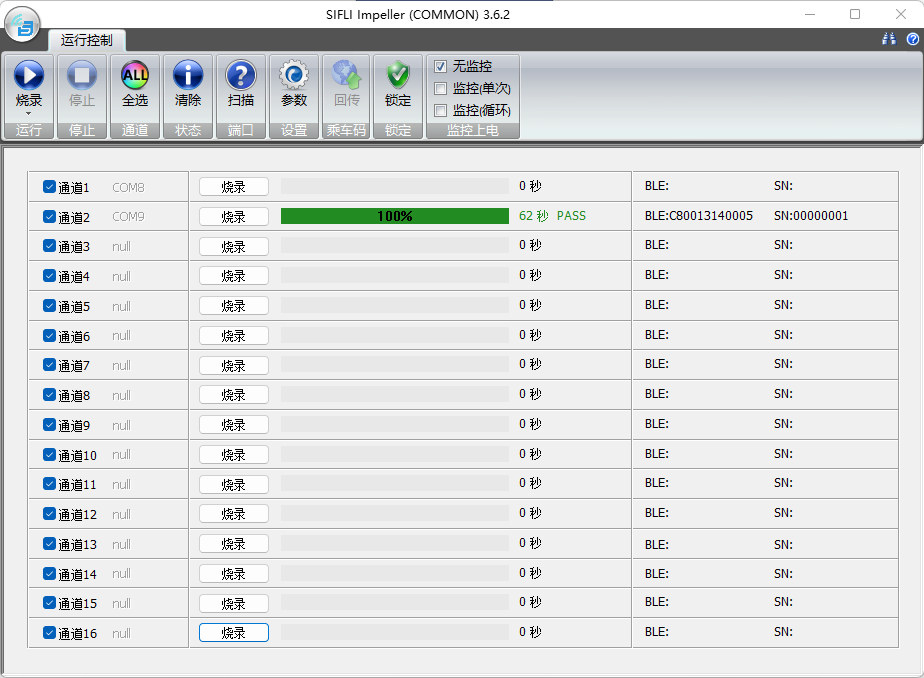Uncheck the 通道1 channel checkbox
924x678 pixels.
coord(49,187)
